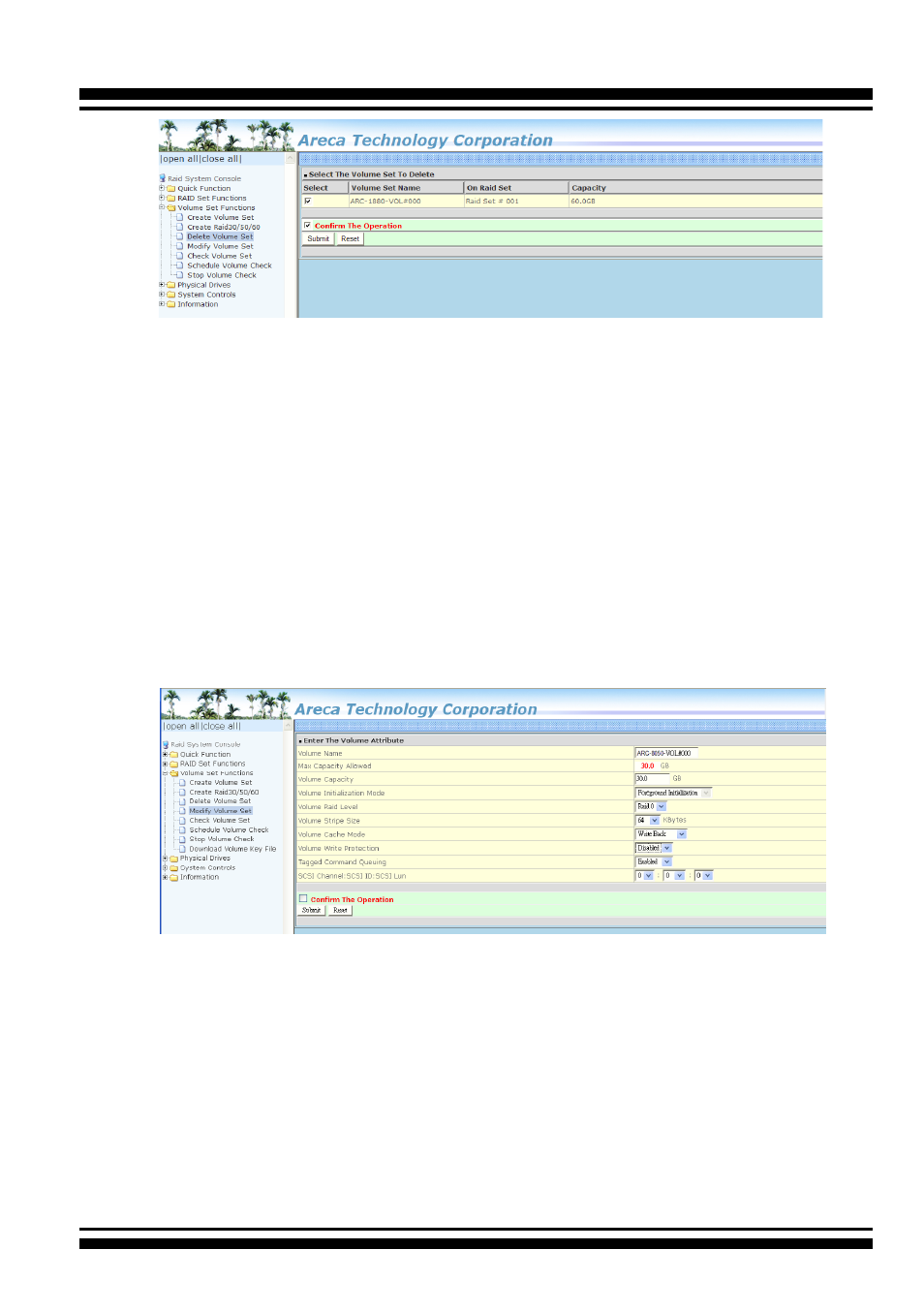Click Stop Volume Check page icon on delete-volume screen
Image resolution: width=924 pixels, height=1312 pixels.
pyautogui.click(x=180, y=275)
